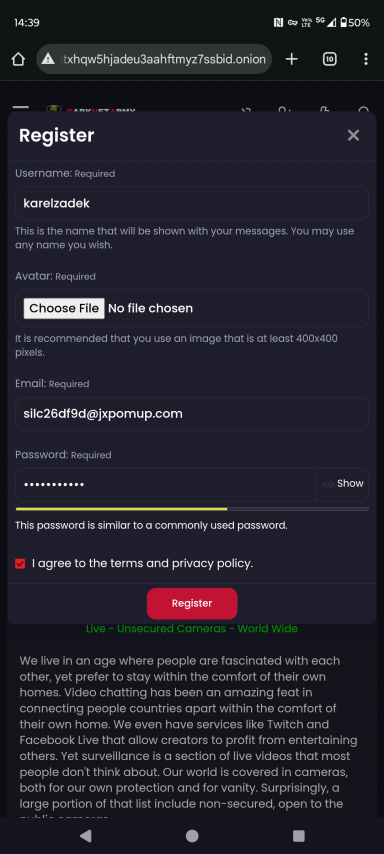Click the red Register button
The image size is (384, 854).
192,603
